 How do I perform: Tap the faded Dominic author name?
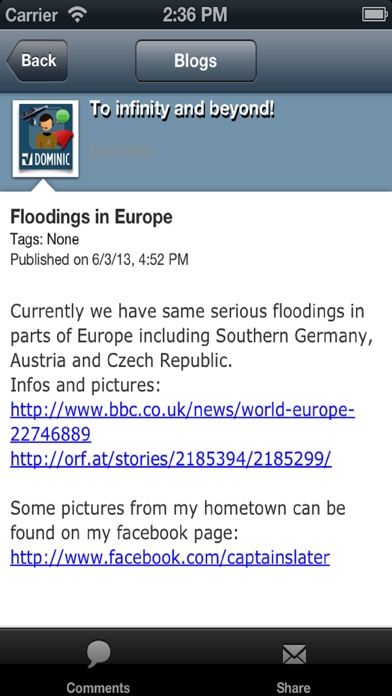(121, 151)
